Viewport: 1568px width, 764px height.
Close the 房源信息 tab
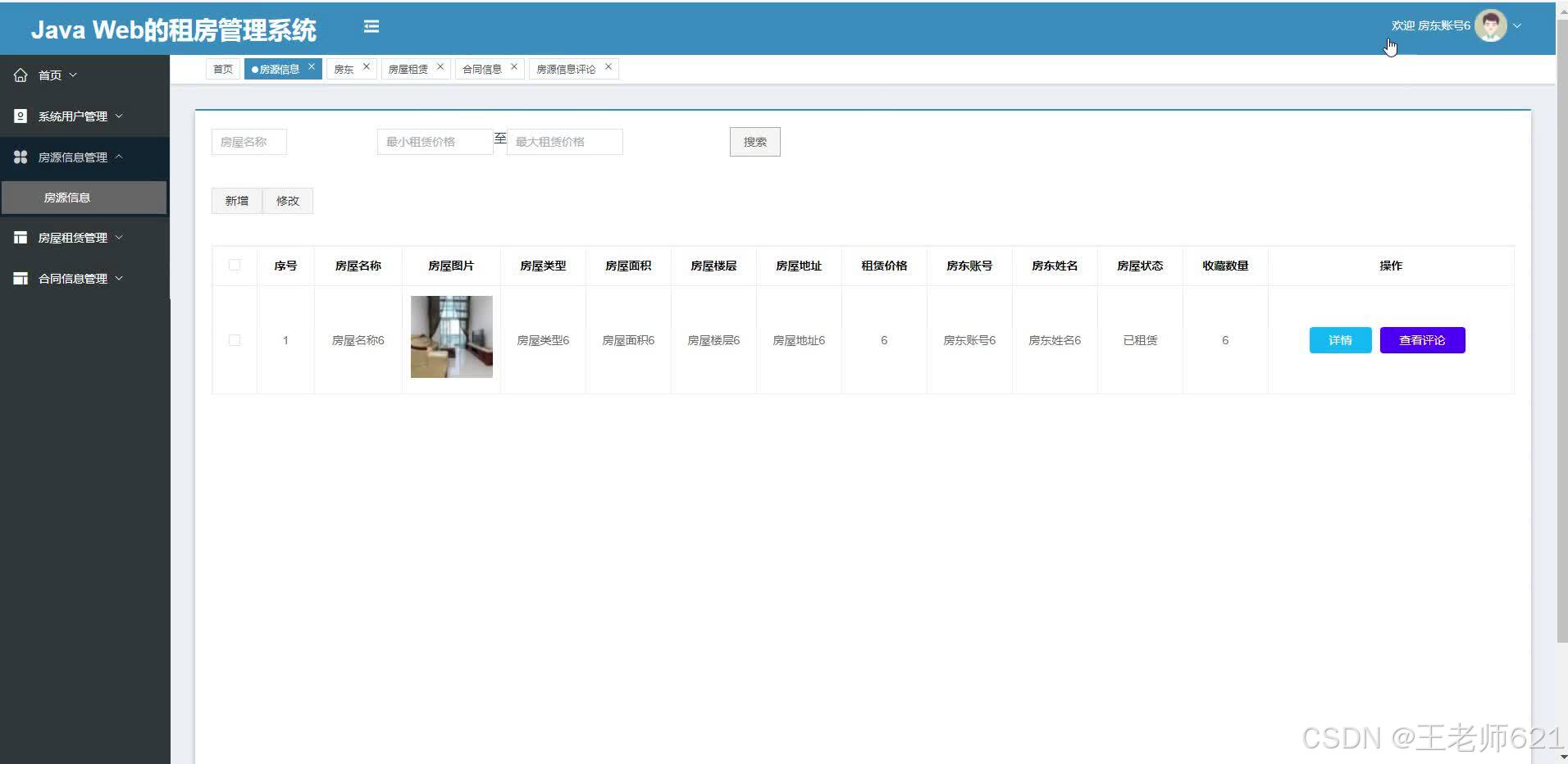coord(312,66)
